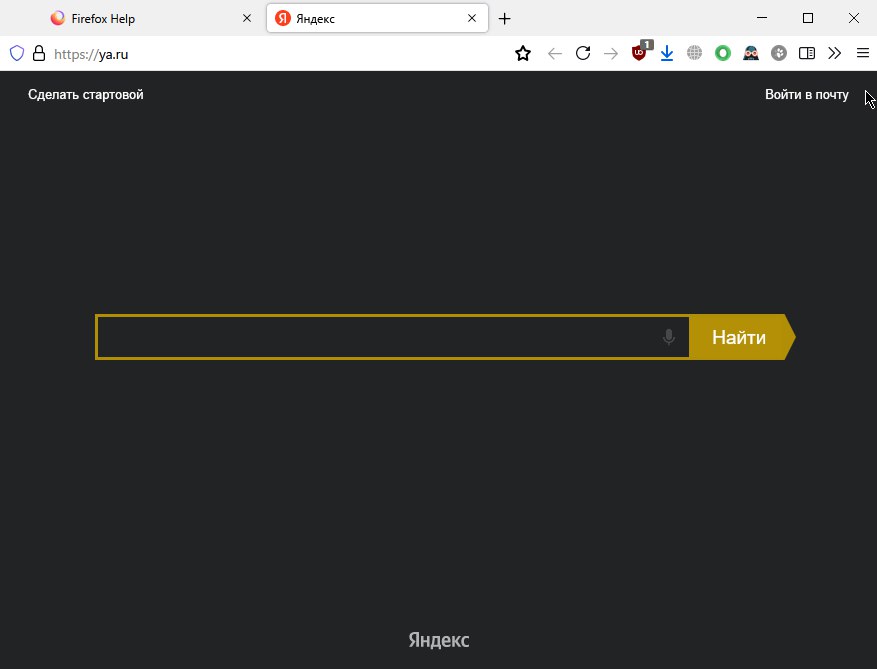This screenshot has height=669, width=877.
Task: Open the Firefox hamburger application menu
Action: coord(862,53)
